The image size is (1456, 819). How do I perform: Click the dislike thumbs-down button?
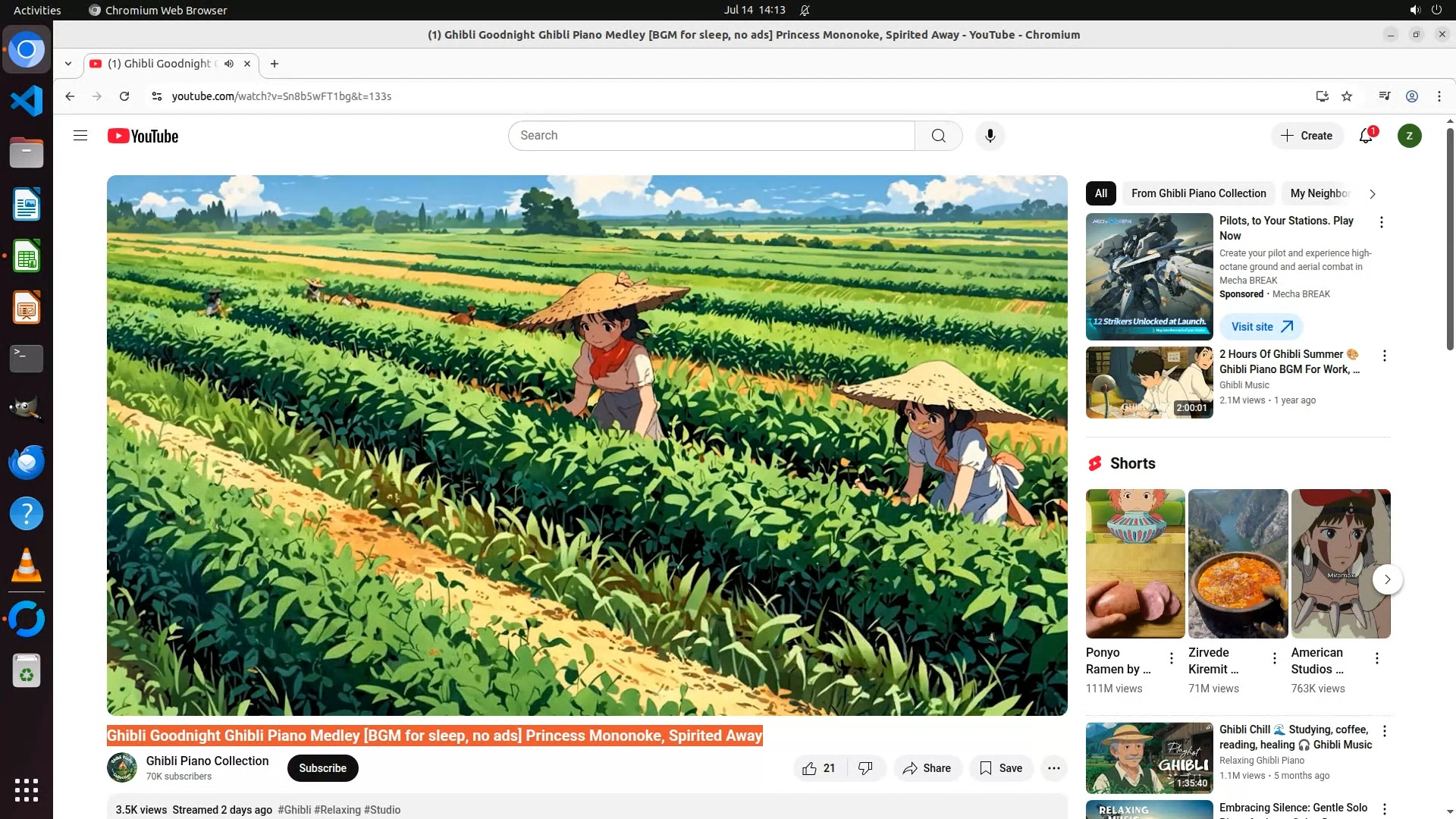coord(865,768)
